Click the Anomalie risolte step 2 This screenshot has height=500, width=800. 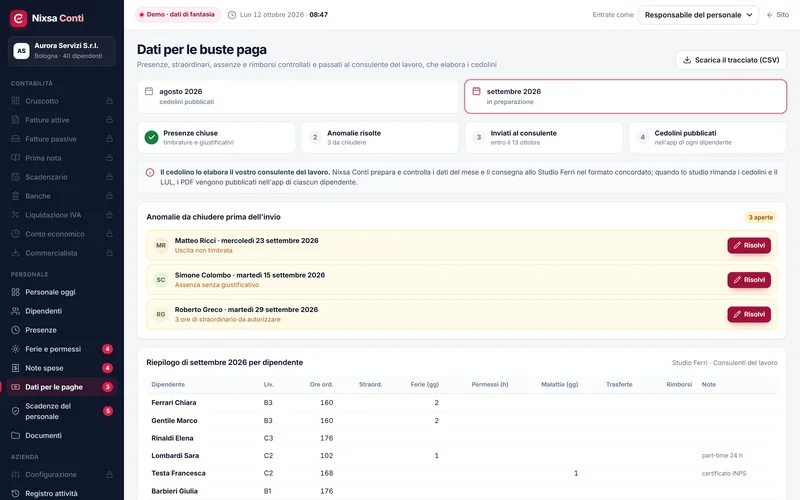click(380, 137)
